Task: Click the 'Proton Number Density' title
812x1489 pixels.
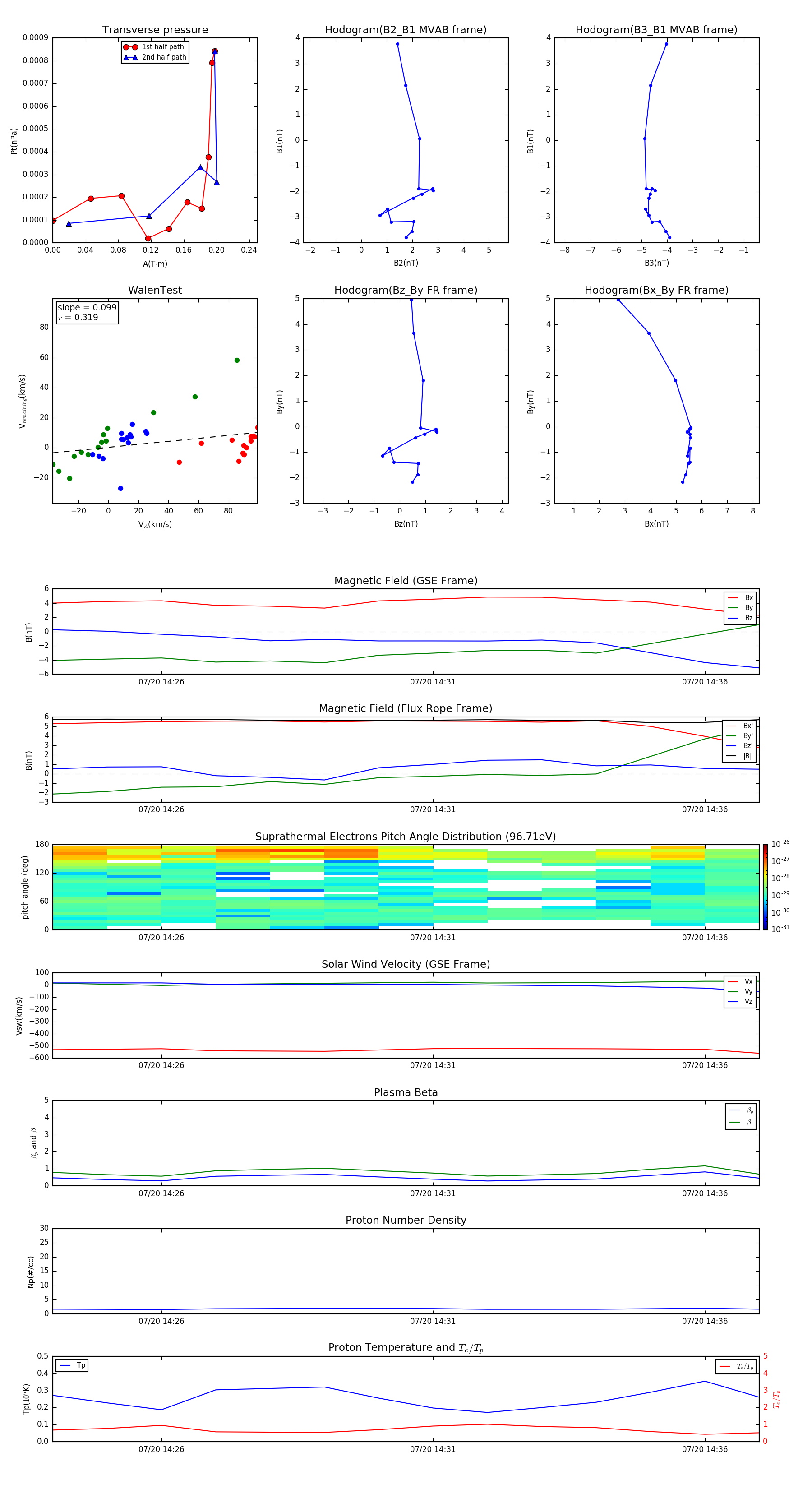Action: [x=406, y=1220]
